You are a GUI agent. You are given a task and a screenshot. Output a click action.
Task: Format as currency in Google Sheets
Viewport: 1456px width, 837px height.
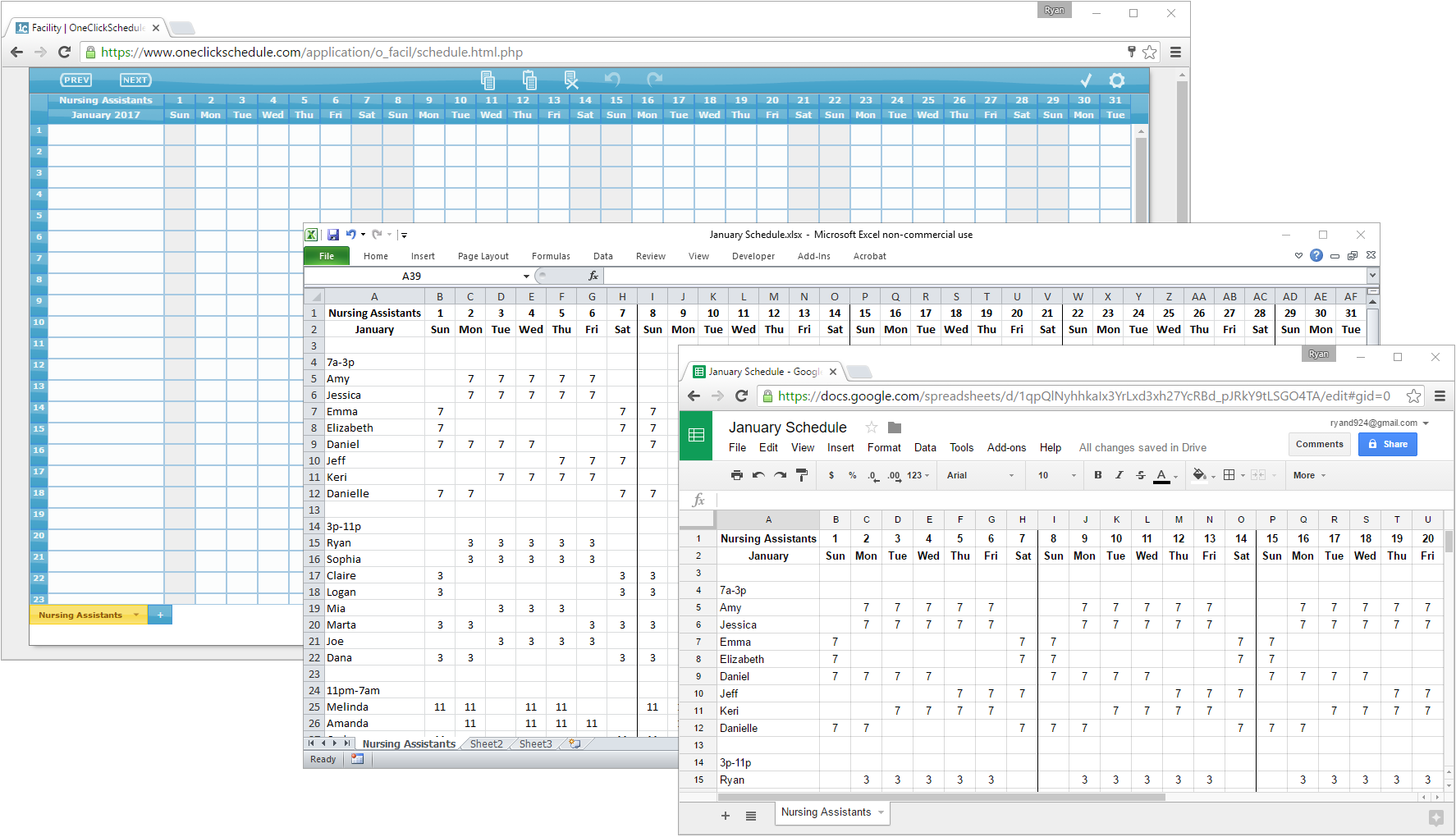[x=831, y=475]
